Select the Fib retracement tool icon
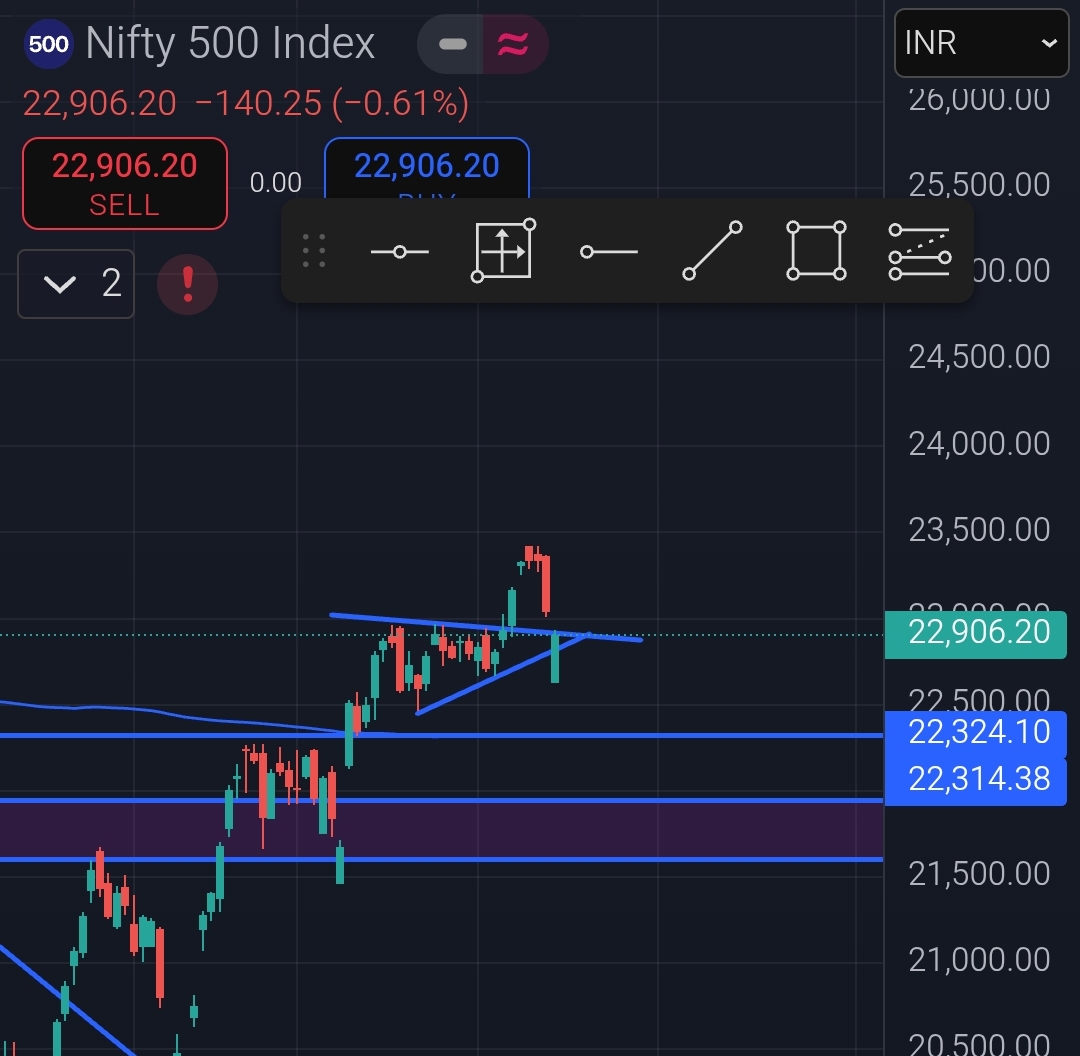Viewport: 1080px width, 1056px height. tap(918, 251)
